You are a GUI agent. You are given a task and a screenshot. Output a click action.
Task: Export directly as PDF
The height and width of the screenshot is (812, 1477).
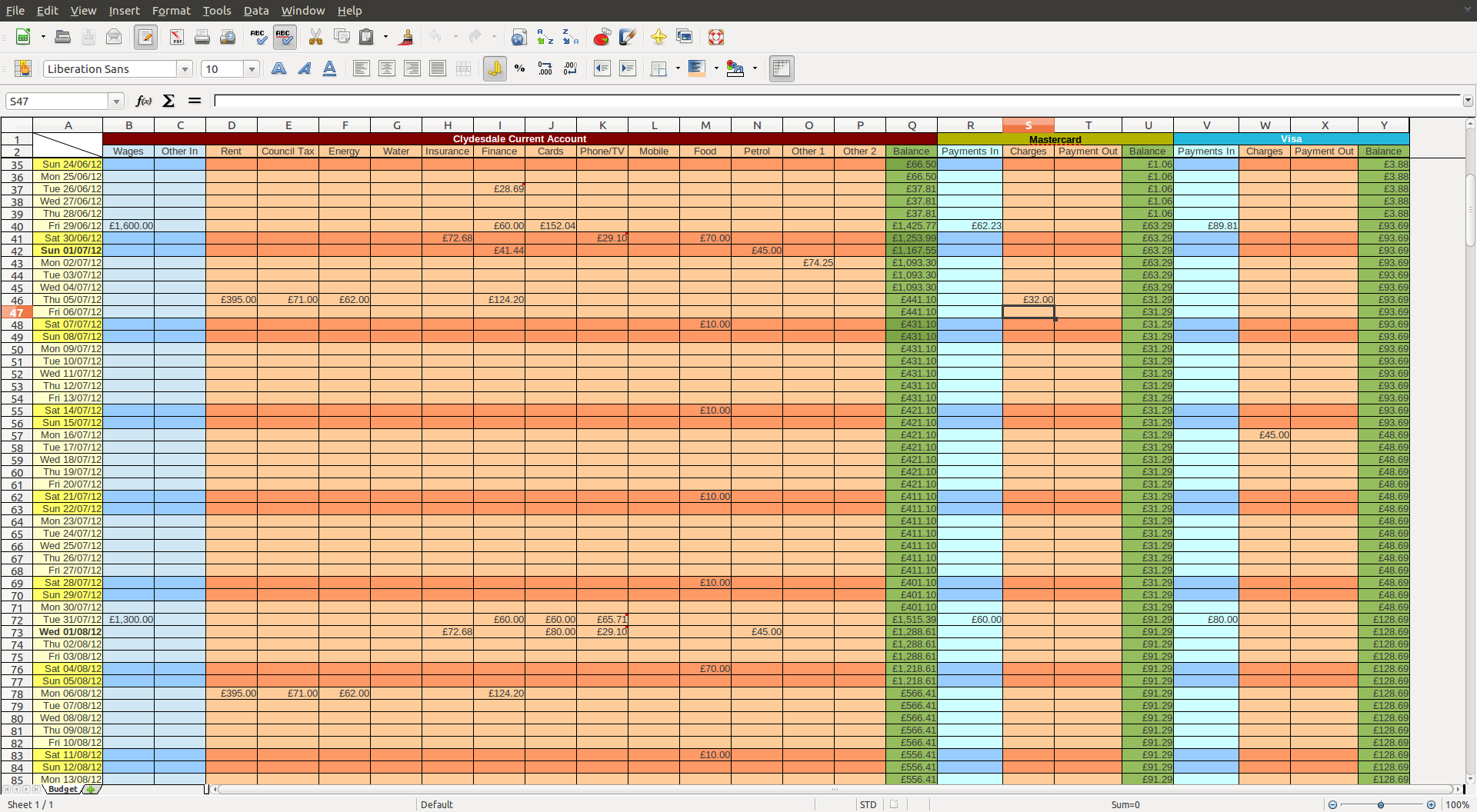click(177, 37)
